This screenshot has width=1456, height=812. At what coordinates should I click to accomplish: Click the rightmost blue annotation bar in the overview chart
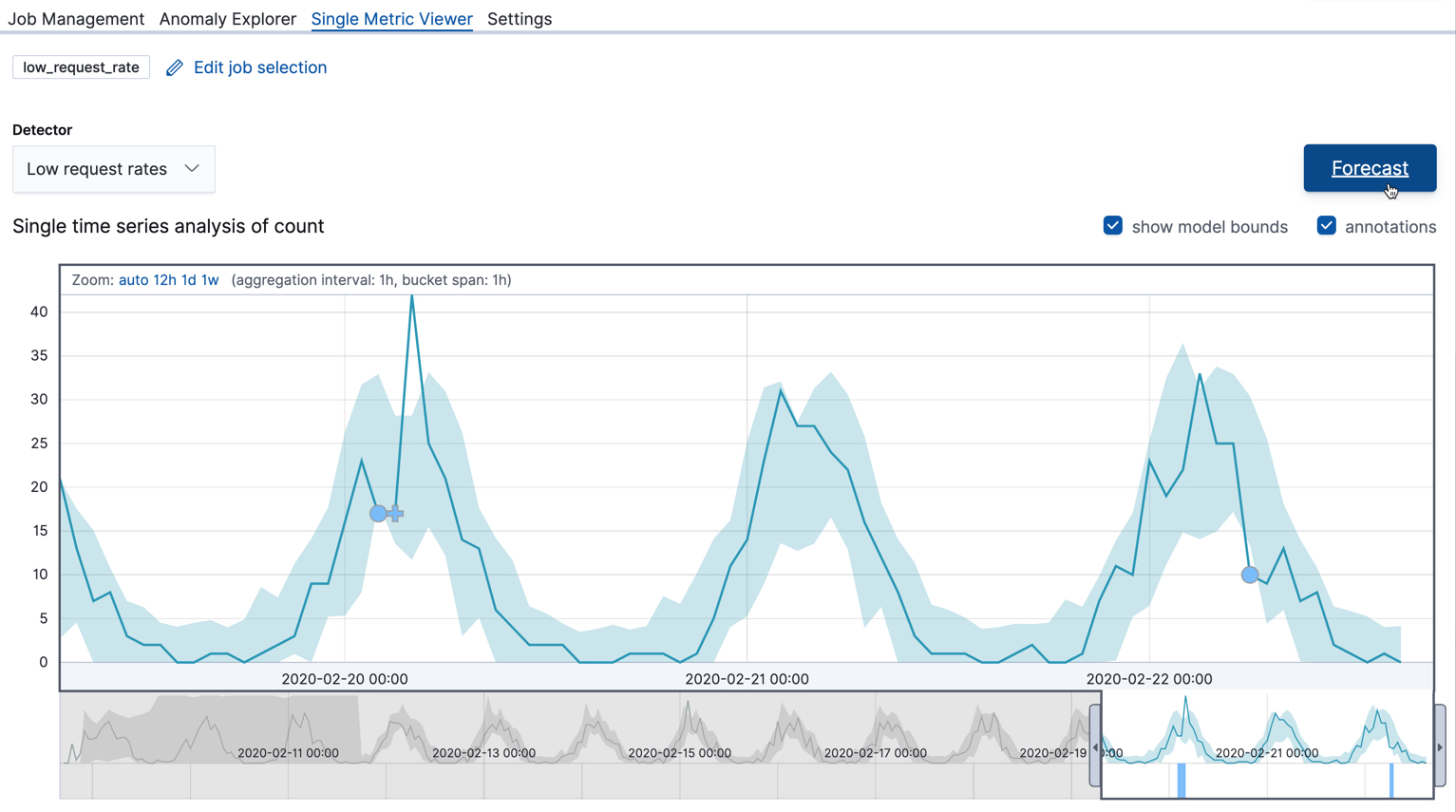pos(1392,781)
